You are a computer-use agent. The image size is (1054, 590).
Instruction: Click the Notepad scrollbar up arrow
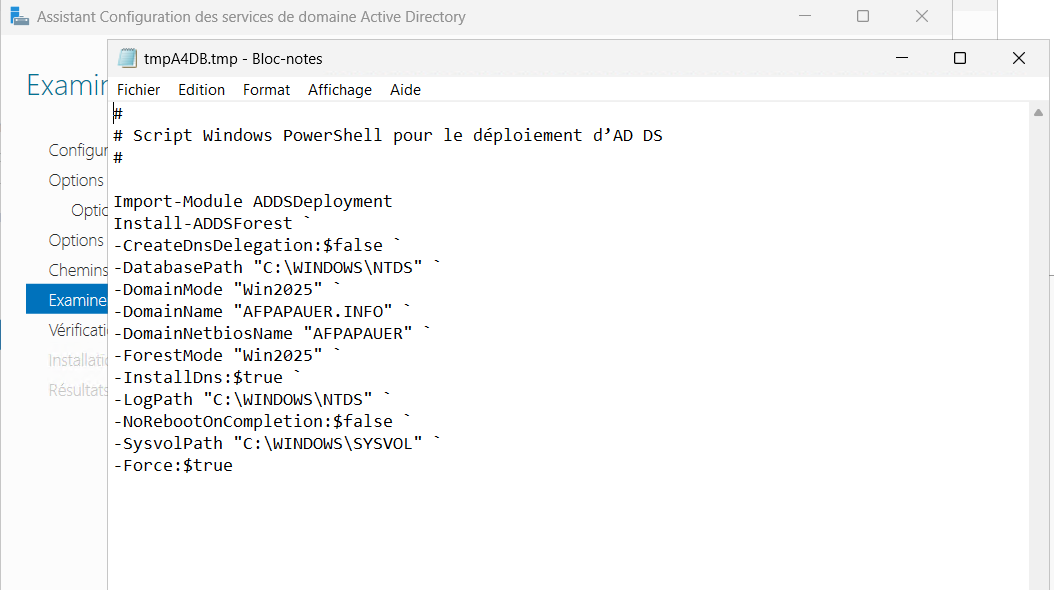click(x=1039, y=112)
